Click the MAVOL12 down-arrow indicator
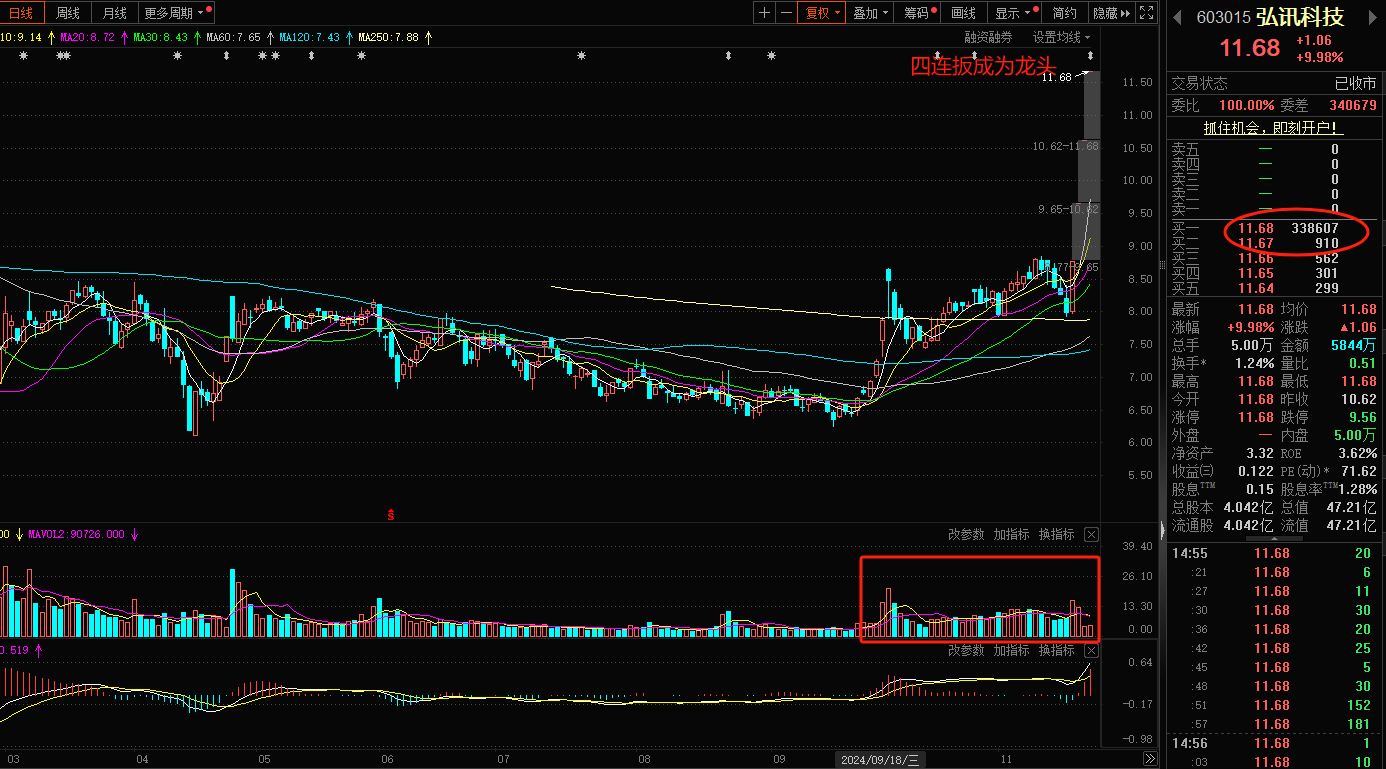1386x769 pixels. click(x=134, y=534)
